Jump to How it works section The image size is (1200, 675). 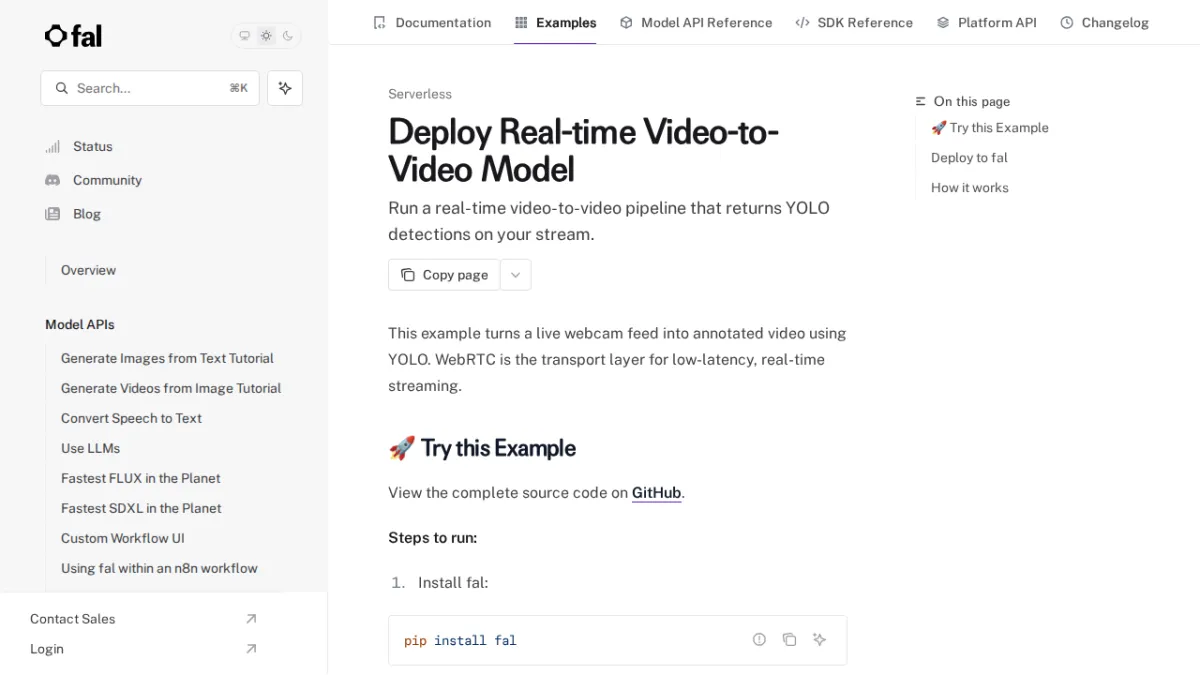point(970,188)
